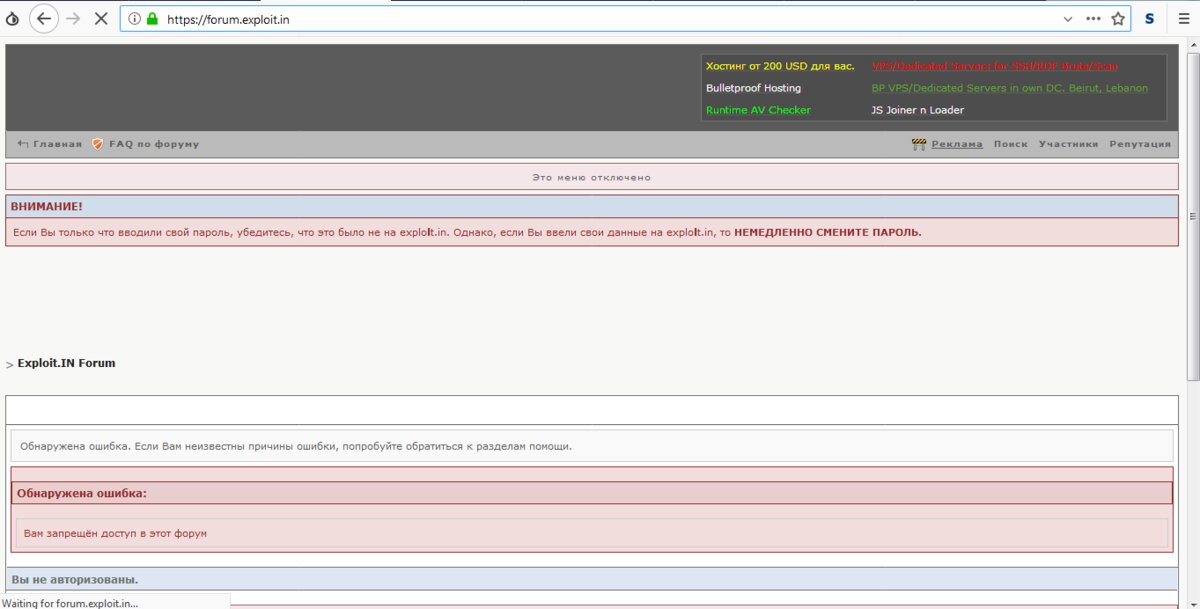Open the Участники page
Image resolution: width=1200 pixels, height=609 pixels.
coord(1068,144)
